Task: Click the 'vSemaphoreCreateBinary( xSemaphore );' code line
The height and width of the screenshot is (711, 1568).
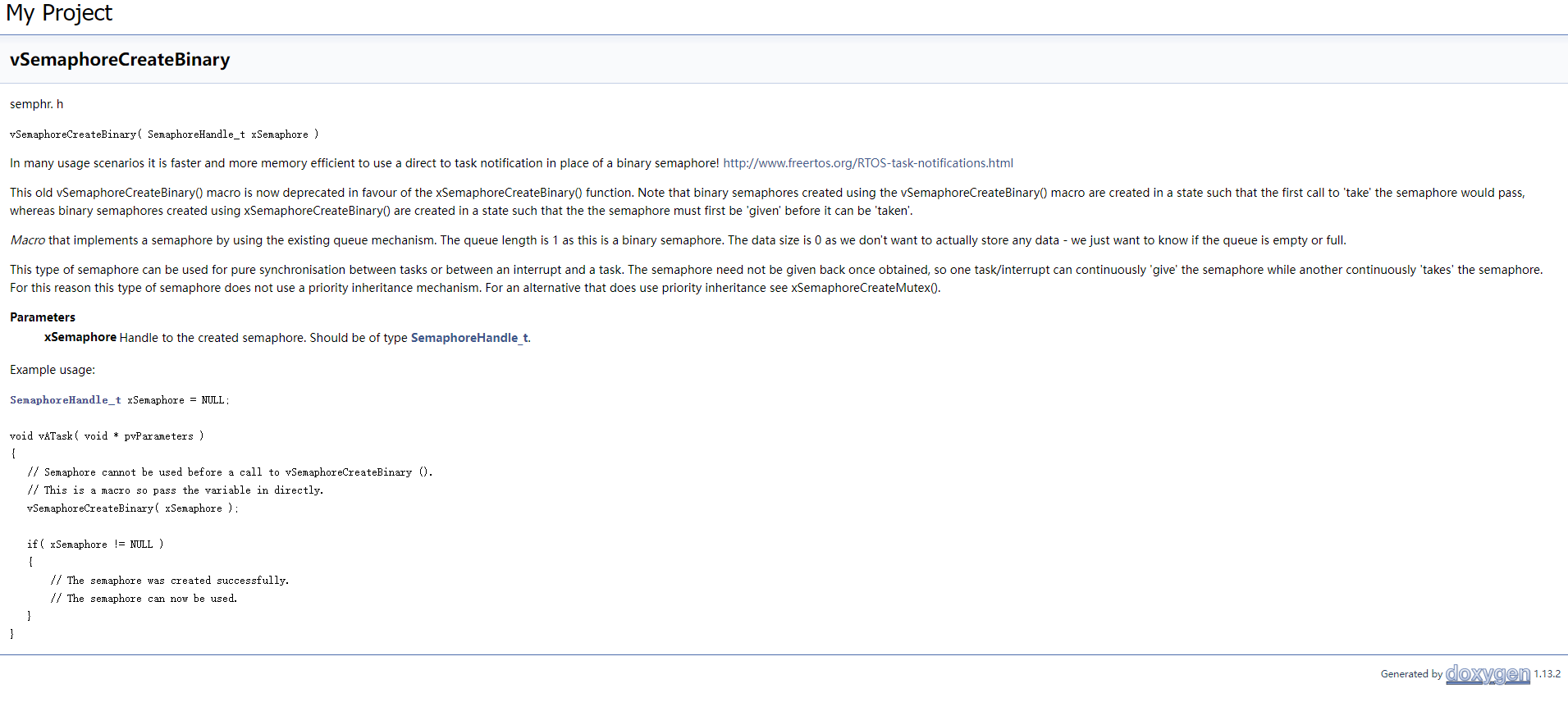Action: pos(133,508)
